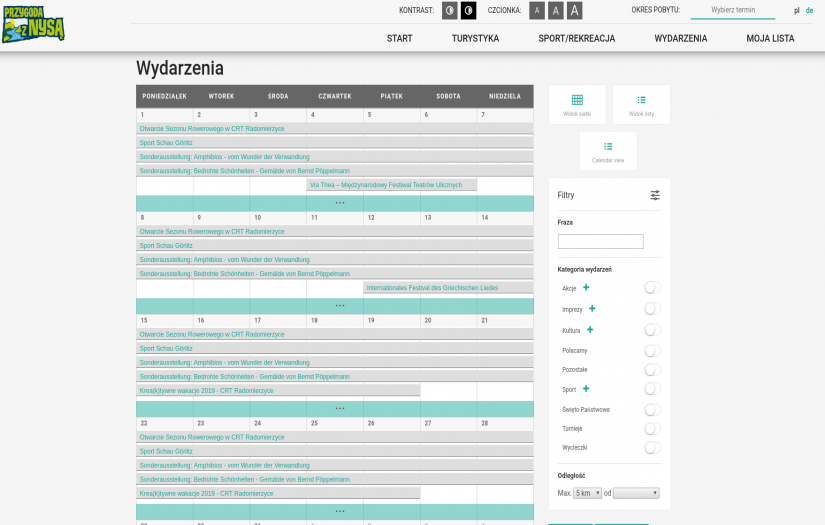
Task: Click the Wybierz termin date field
Action: click(x=733, y=10)
